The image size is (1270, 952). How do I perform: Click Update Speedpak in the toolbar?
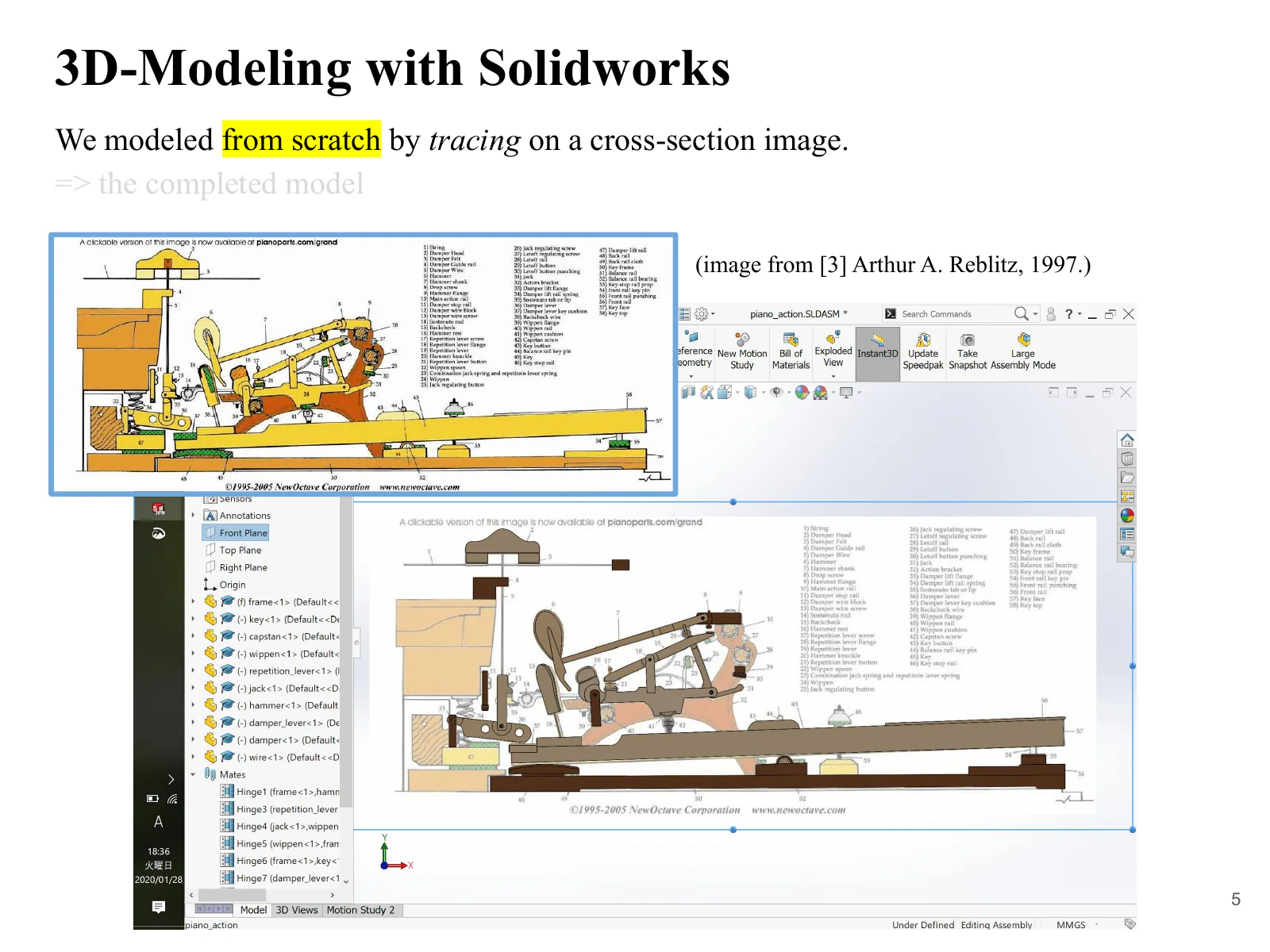pos(923,351)
